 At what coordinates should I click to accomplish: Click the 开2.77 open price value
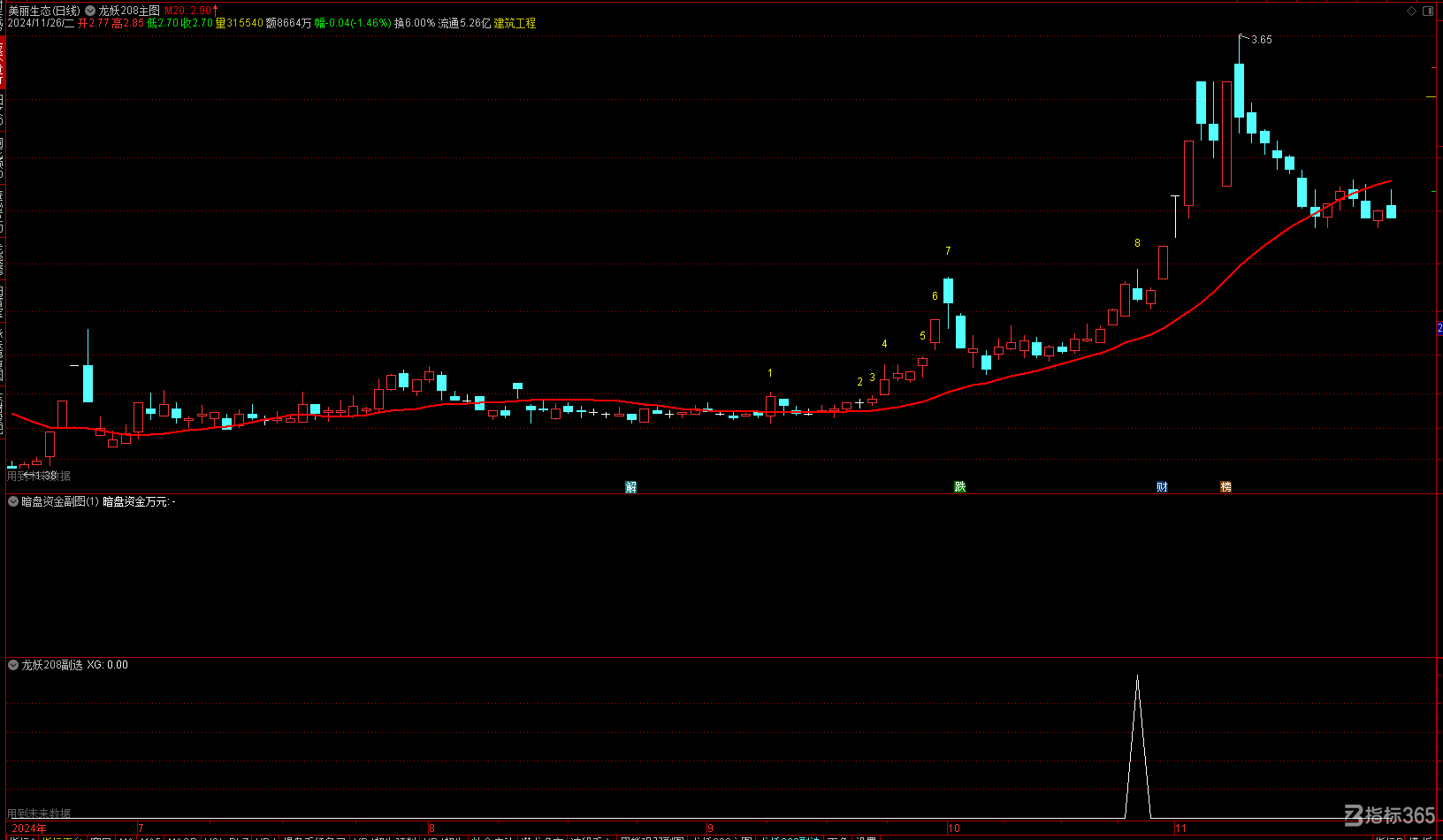coord(94,23)
